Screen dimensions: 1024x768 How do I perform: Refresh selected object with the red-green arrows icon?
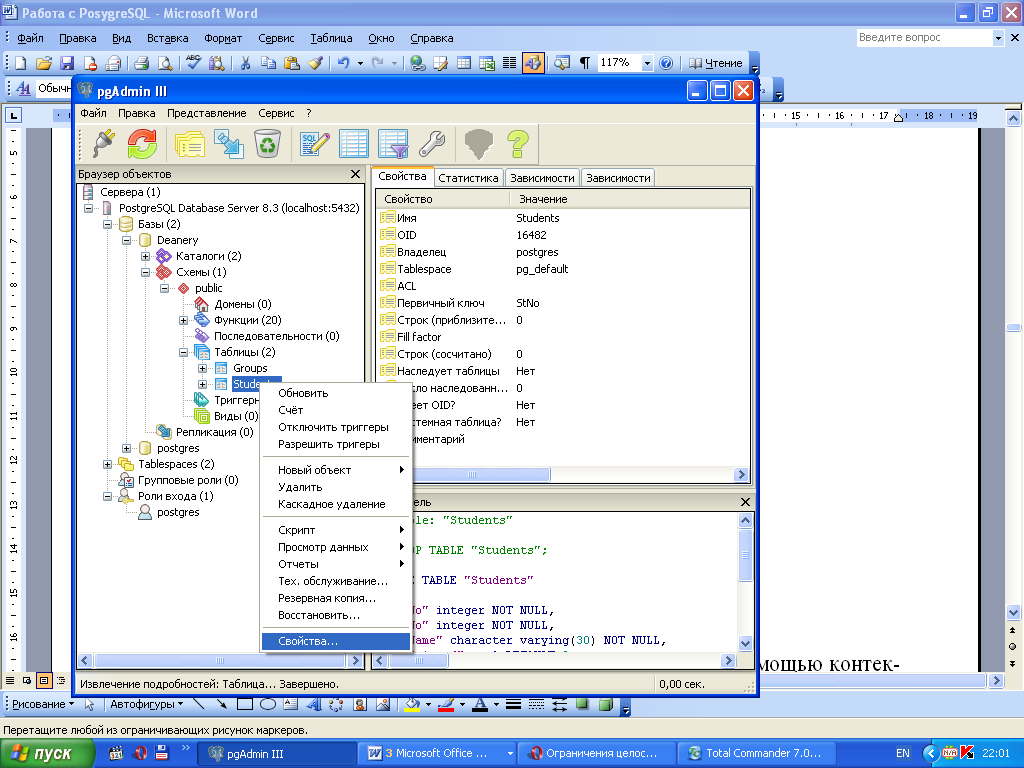coord(142,144)
